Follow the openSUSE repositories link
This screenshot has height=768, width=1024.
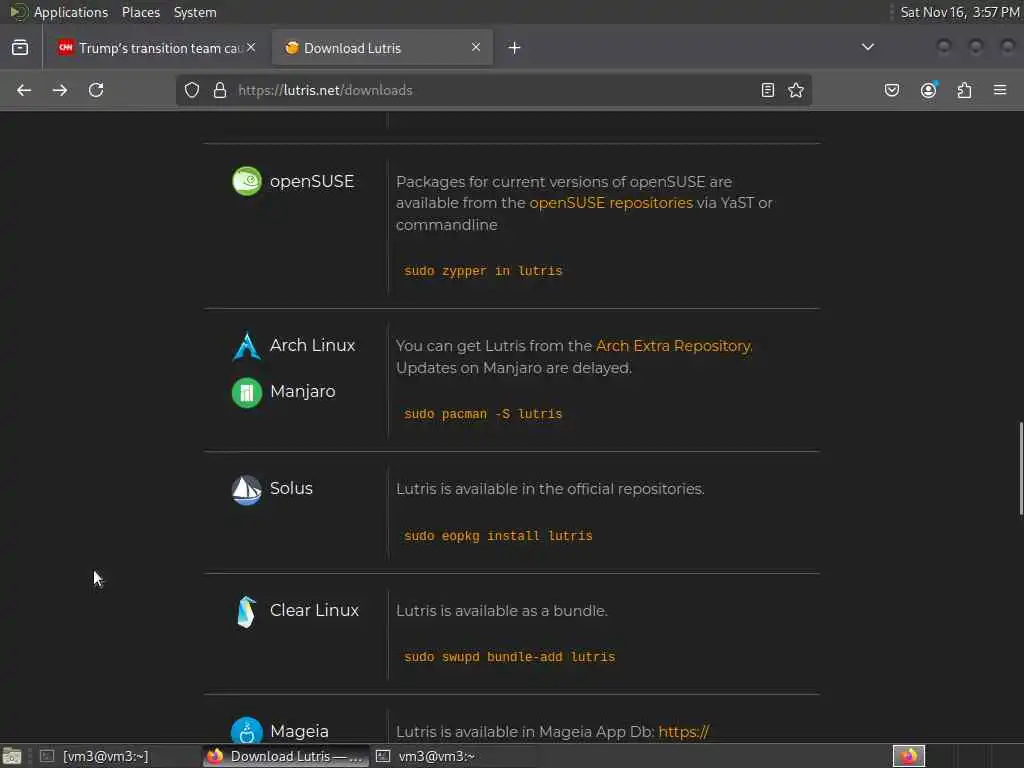pos(611,203)
